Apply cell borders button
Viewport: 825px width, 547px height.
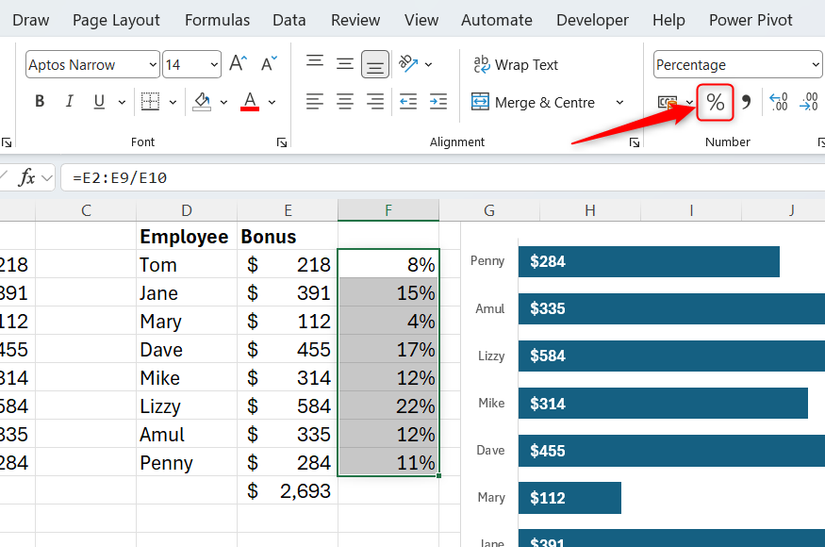(x=150, y=101)
